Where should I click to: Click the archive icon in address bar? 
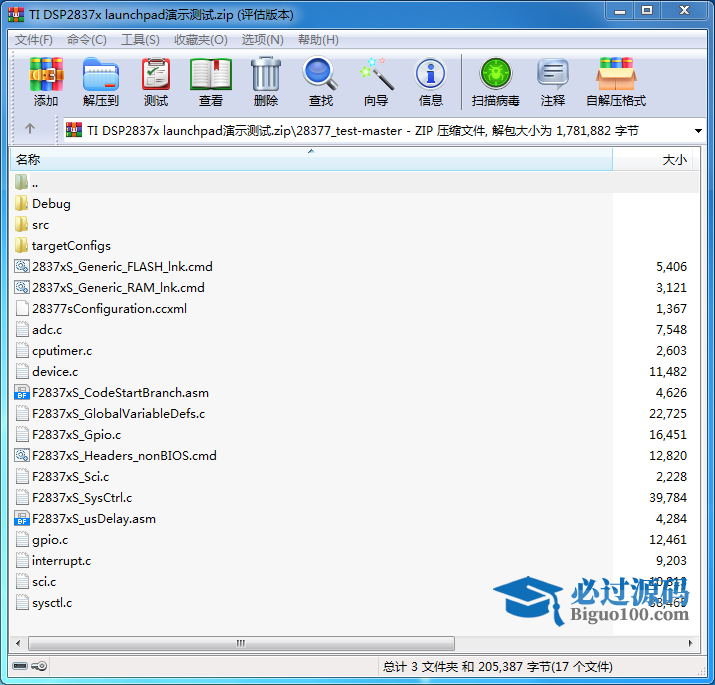(74, 130)
